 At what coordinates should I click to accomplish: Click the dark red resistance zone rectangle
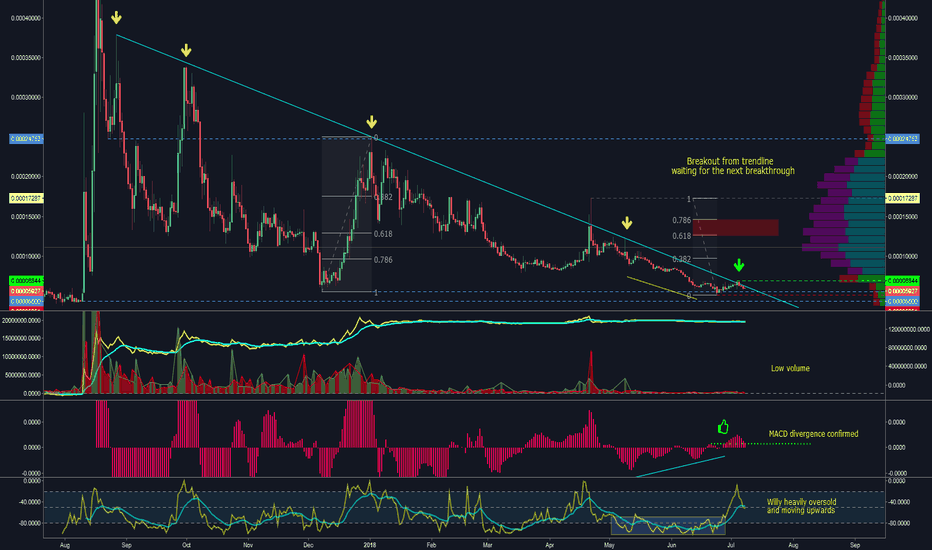coord(735,227)
